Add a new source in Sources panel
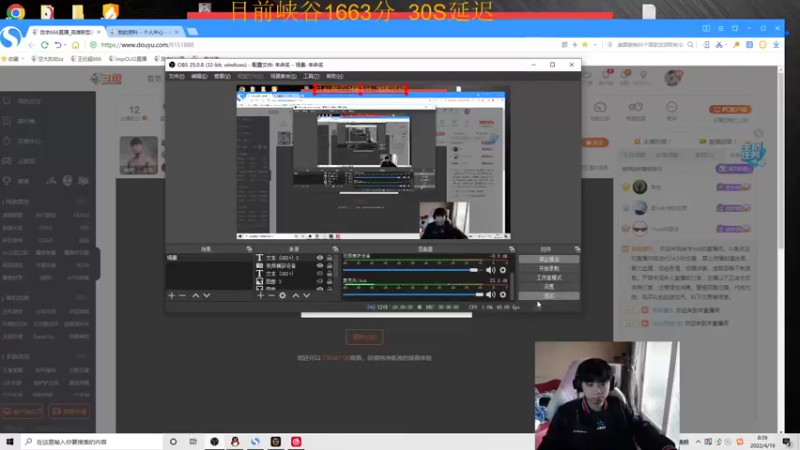800x450 pixels. [260, 295]
